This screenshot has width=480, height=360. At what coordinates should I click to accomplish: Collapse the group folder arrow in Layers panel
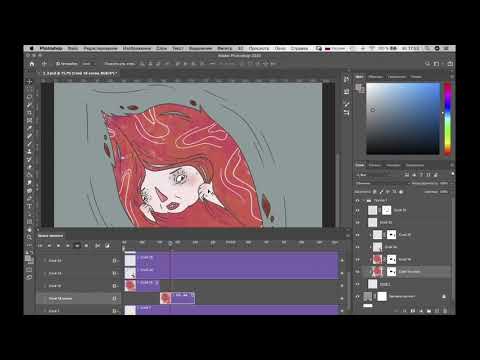363,201
